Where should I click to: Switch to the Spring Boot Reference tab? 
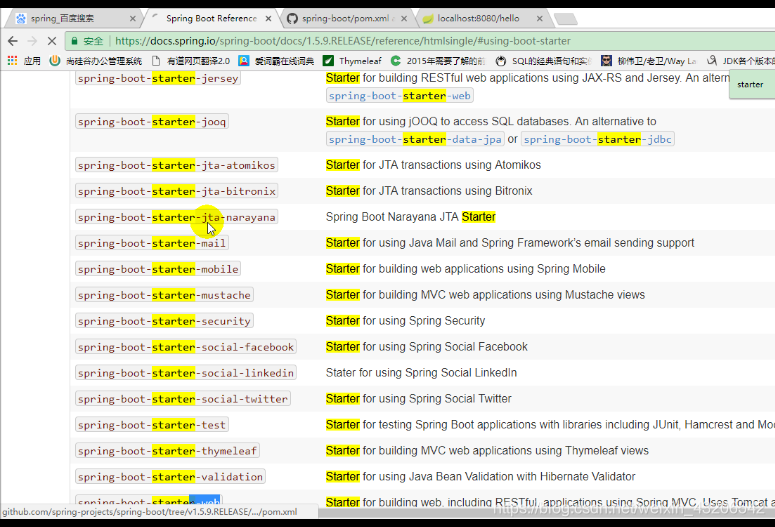210,19
